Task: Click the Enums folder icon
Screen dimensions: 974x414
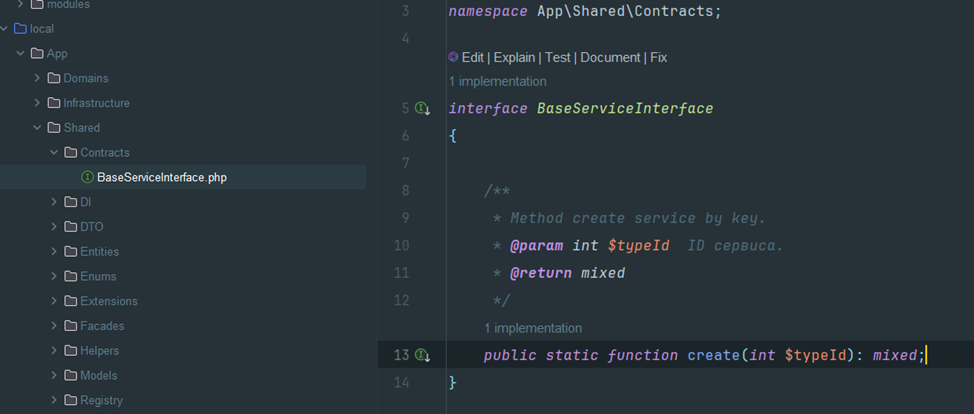Action: point(71,276)
